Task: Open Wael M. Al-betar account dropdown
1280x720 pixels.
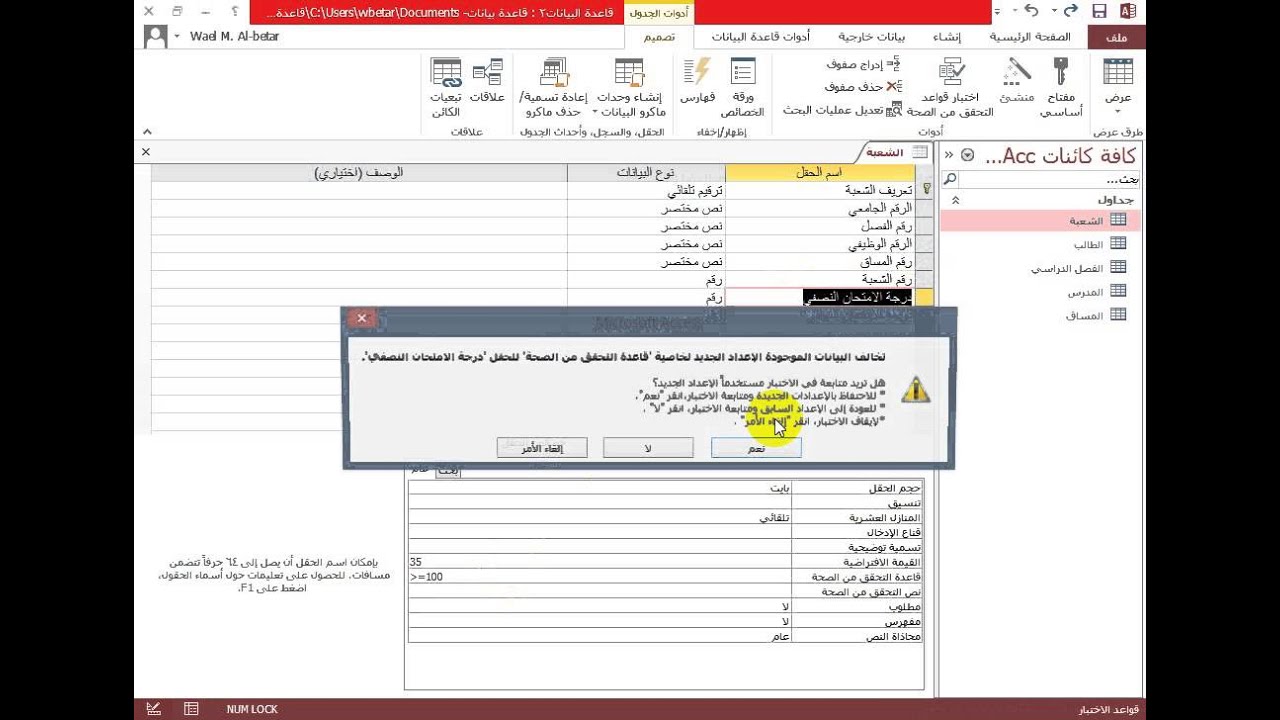Action: (x=176, y=37)
